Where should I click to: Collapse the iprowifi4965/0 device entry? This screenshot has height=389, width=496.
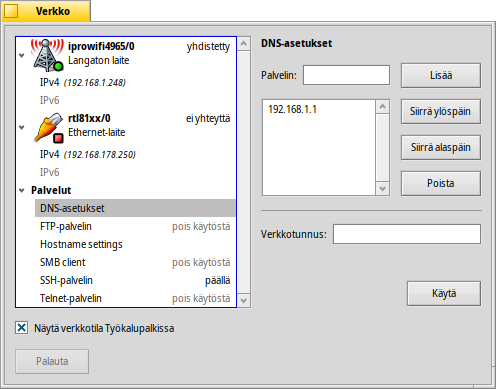[x=22, y=55]
